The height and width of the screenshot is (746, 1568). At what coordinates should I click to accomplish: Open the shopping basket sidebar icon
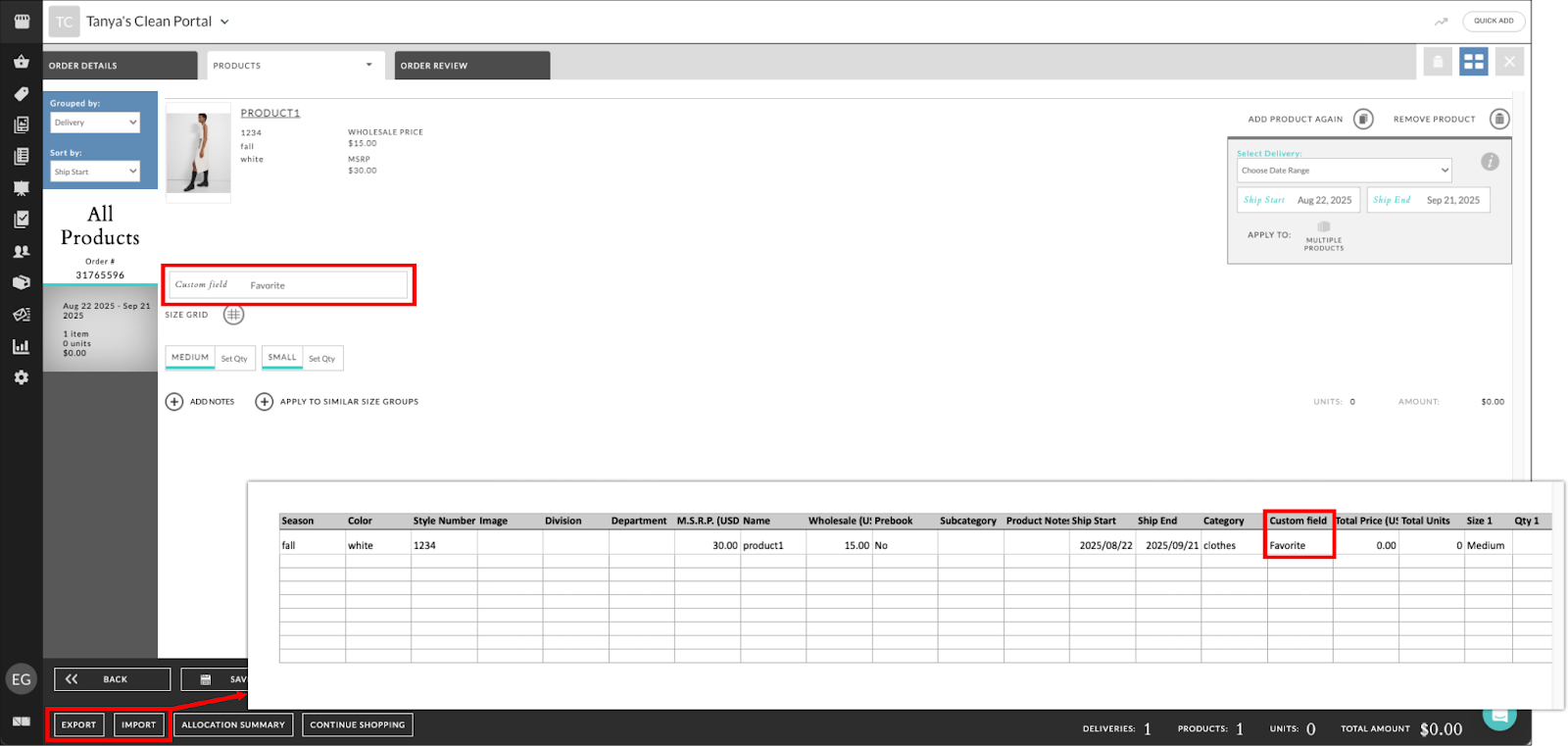22,62
